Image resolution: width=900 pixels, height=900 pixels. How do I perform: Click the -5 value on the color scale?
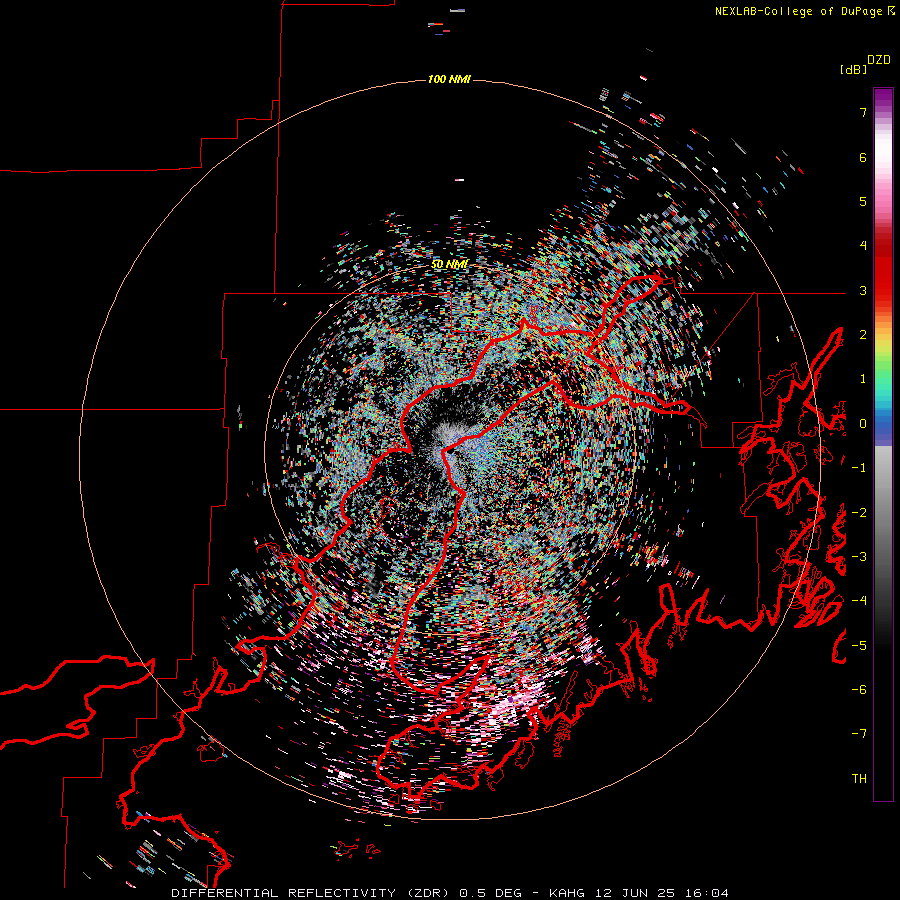point(859,645)
